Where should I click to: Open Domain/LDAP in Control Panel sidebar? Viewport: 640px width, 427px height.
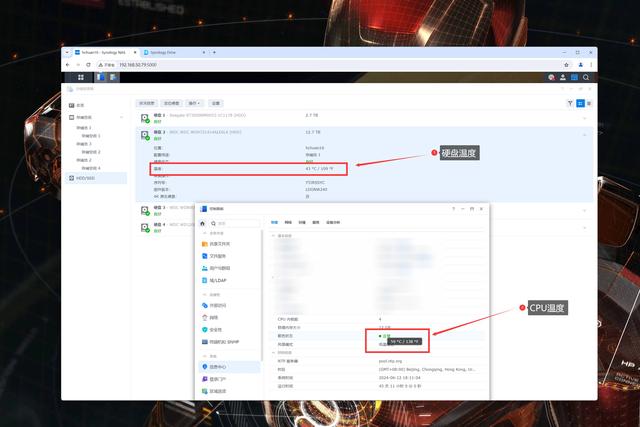[x=214, y=280]
